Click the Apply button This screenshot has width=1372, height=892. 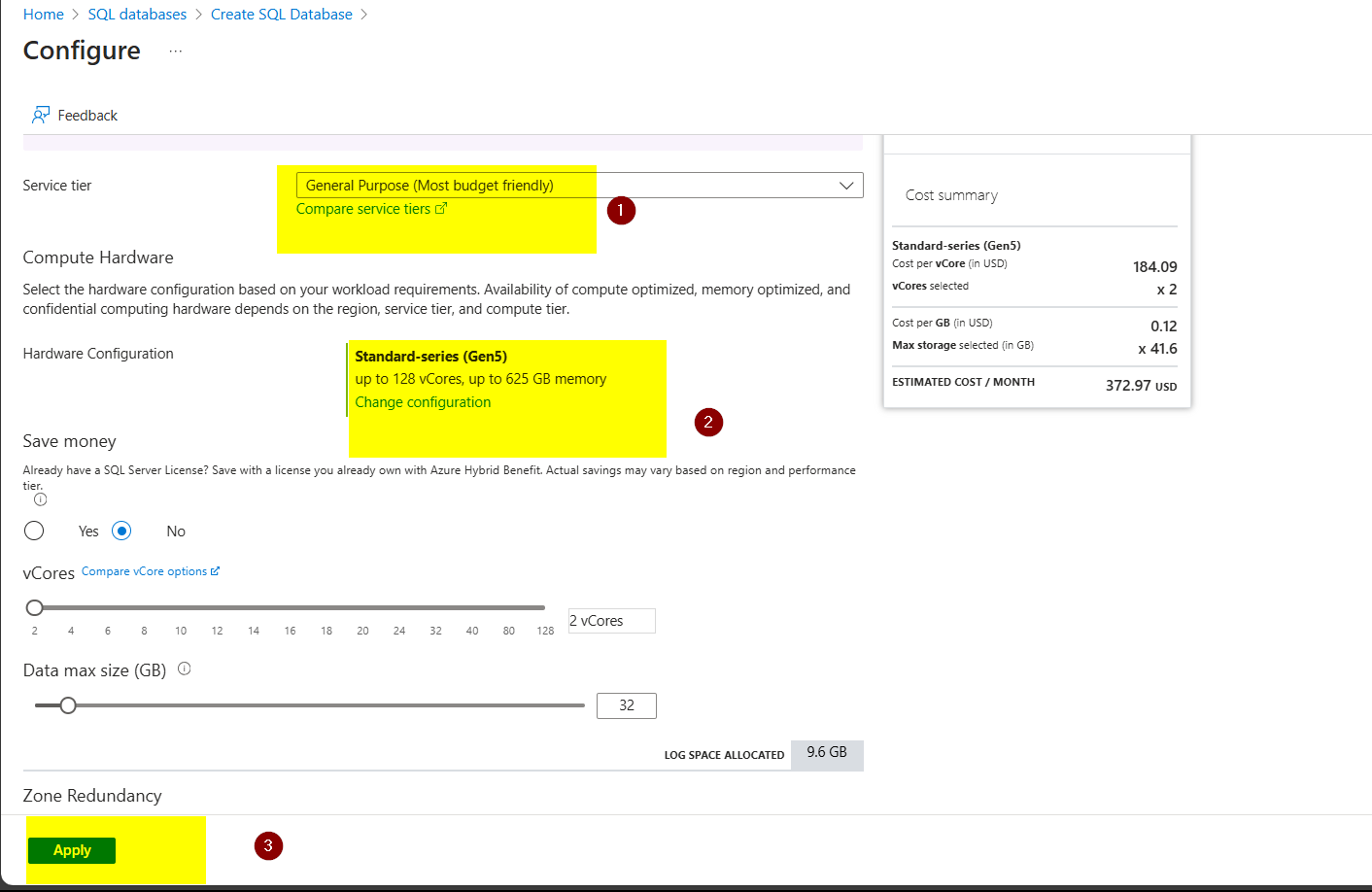71,849
